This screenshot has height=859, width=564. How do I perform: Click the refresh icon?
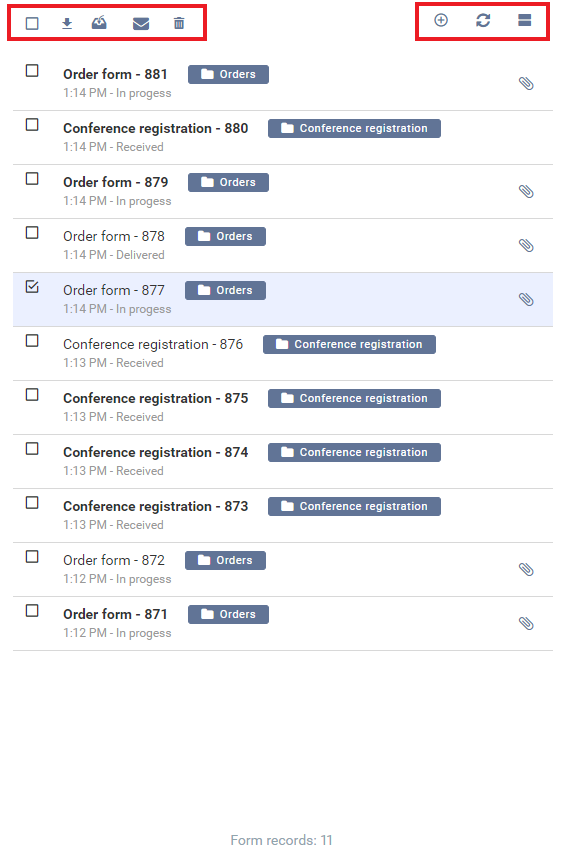point(483,20)
